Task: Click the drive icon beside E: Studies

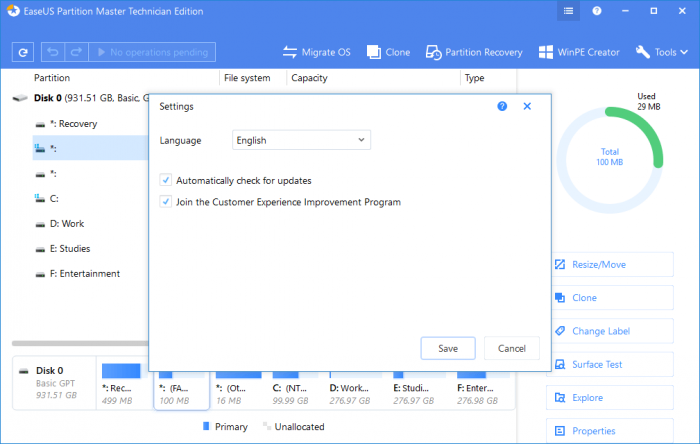Action: coord(40,249)
